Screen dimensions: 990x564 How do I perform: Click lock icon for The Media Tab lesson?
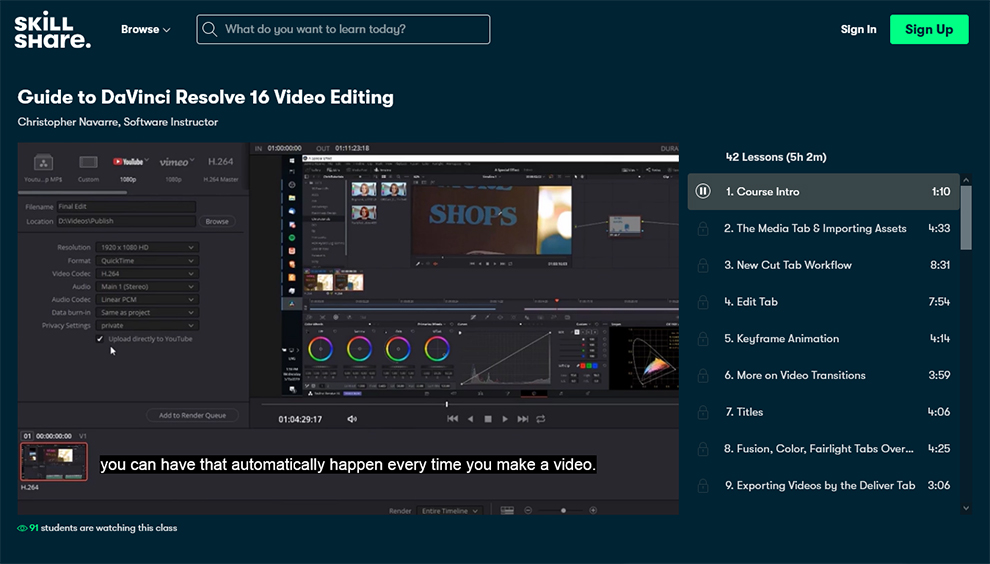(x=703, y=229)
